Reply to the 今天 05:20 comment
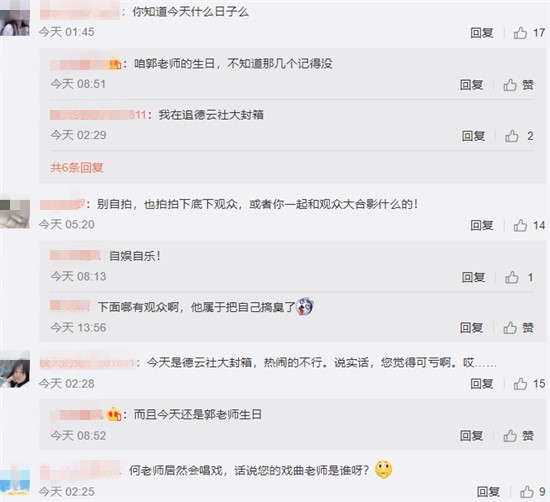The height and width of the screenshot is (502, 550). click(482, 225)
